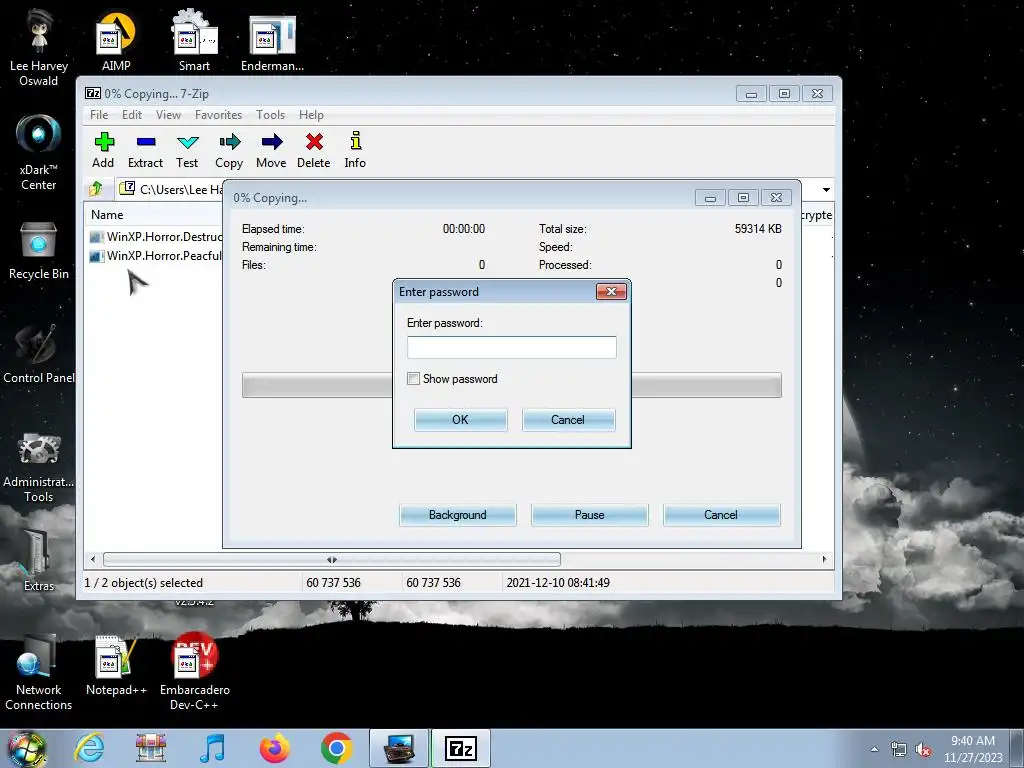Open the Favorites menu
Screen dimensions: 1024x768
(219, 115)
